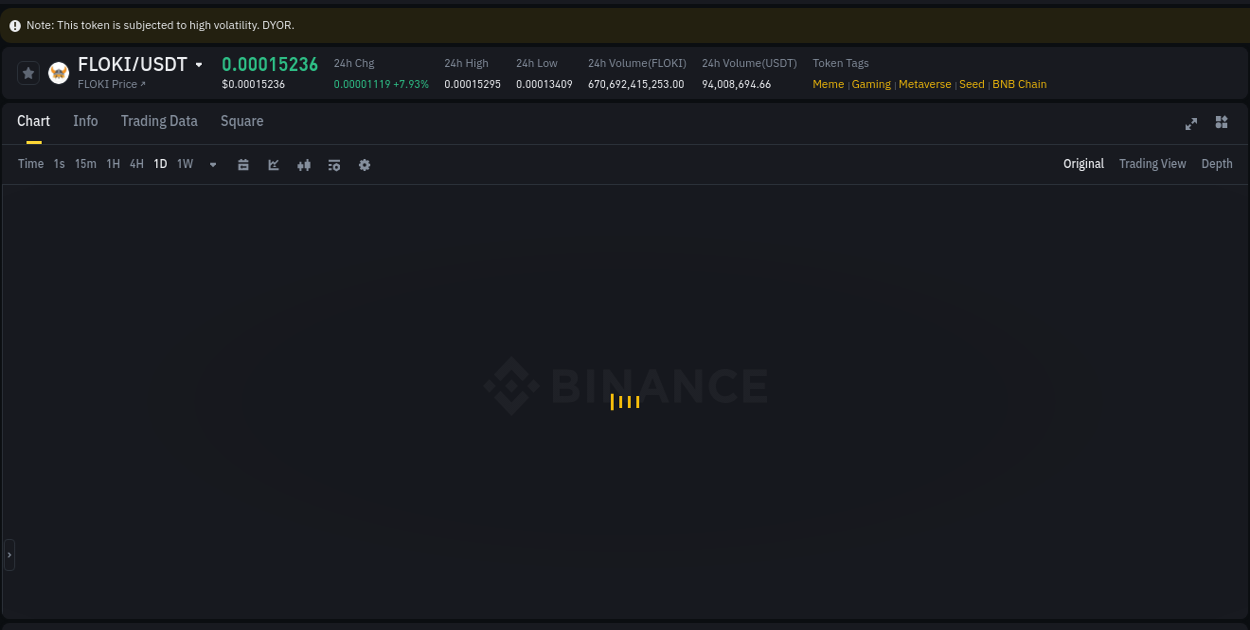The width and height of the screenshot is (1250, 630).
Task: Favorite FLOKI/USDT using the star
Action: coord(28,72)
